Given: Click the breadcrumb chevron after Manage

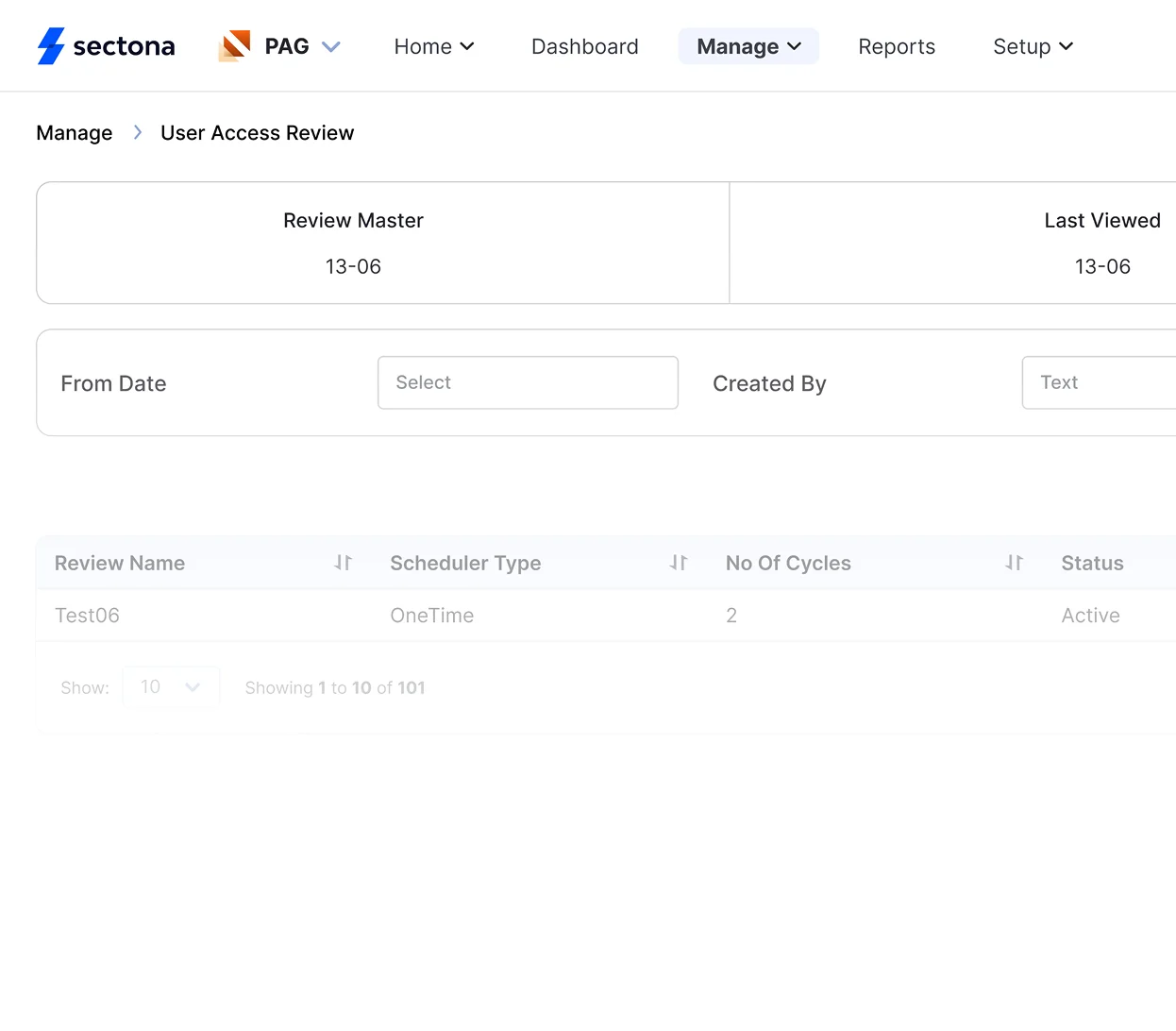Looking at the screenshot, I should pos(137,133).
